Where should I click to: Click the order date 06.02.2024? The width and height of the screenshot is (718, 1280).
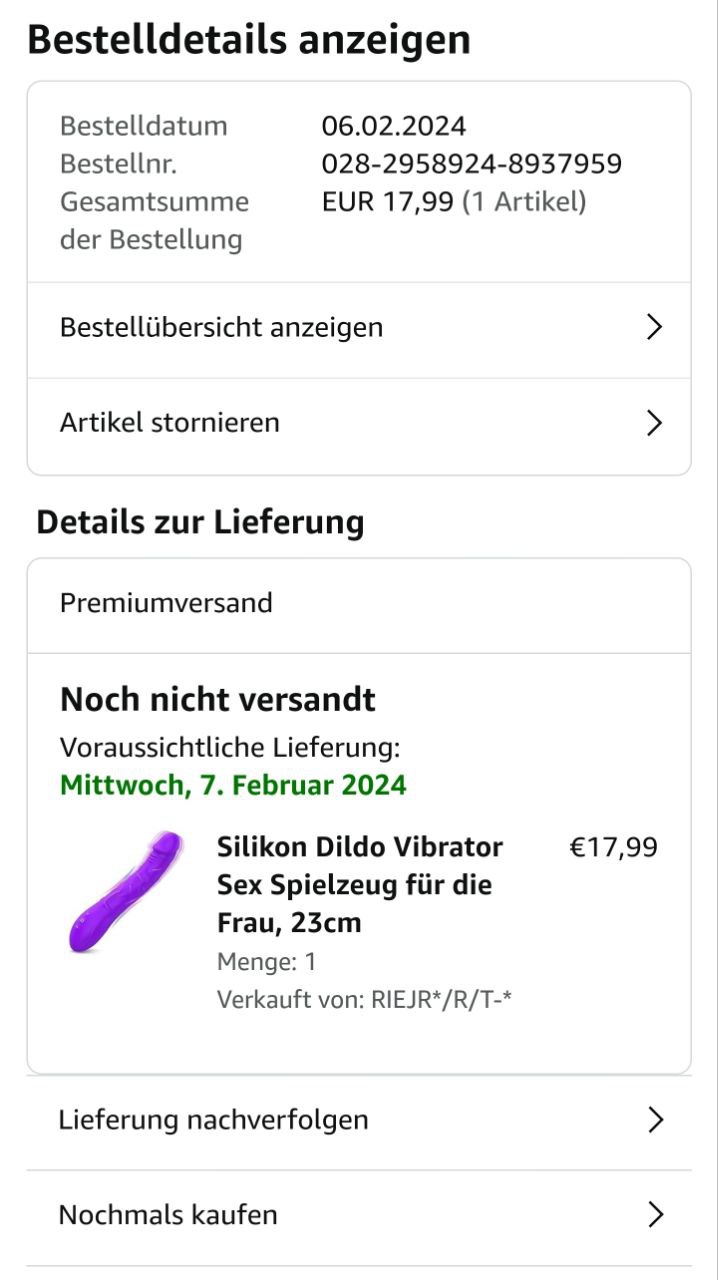[394, 126]
